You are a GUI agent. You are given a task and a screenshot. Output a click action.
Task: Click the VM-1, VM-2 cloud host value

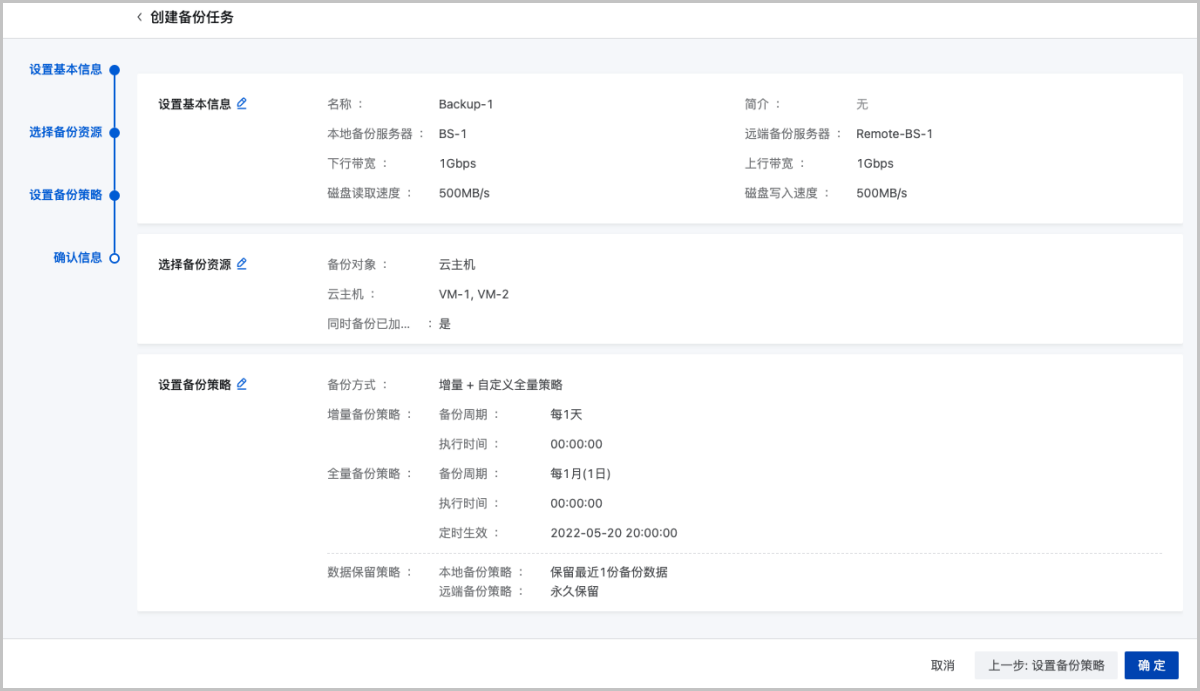[x=474, y=294]
